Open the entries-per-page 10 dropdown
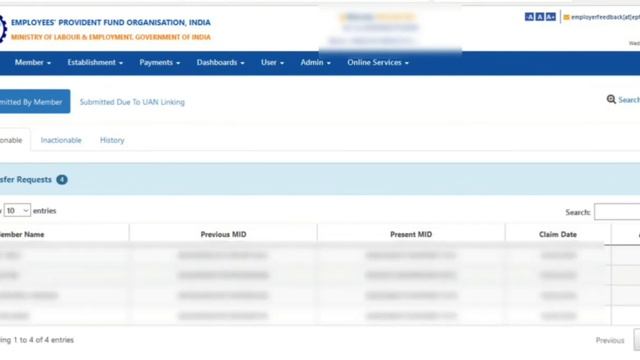The image size is (640, 360). (17, 211)
